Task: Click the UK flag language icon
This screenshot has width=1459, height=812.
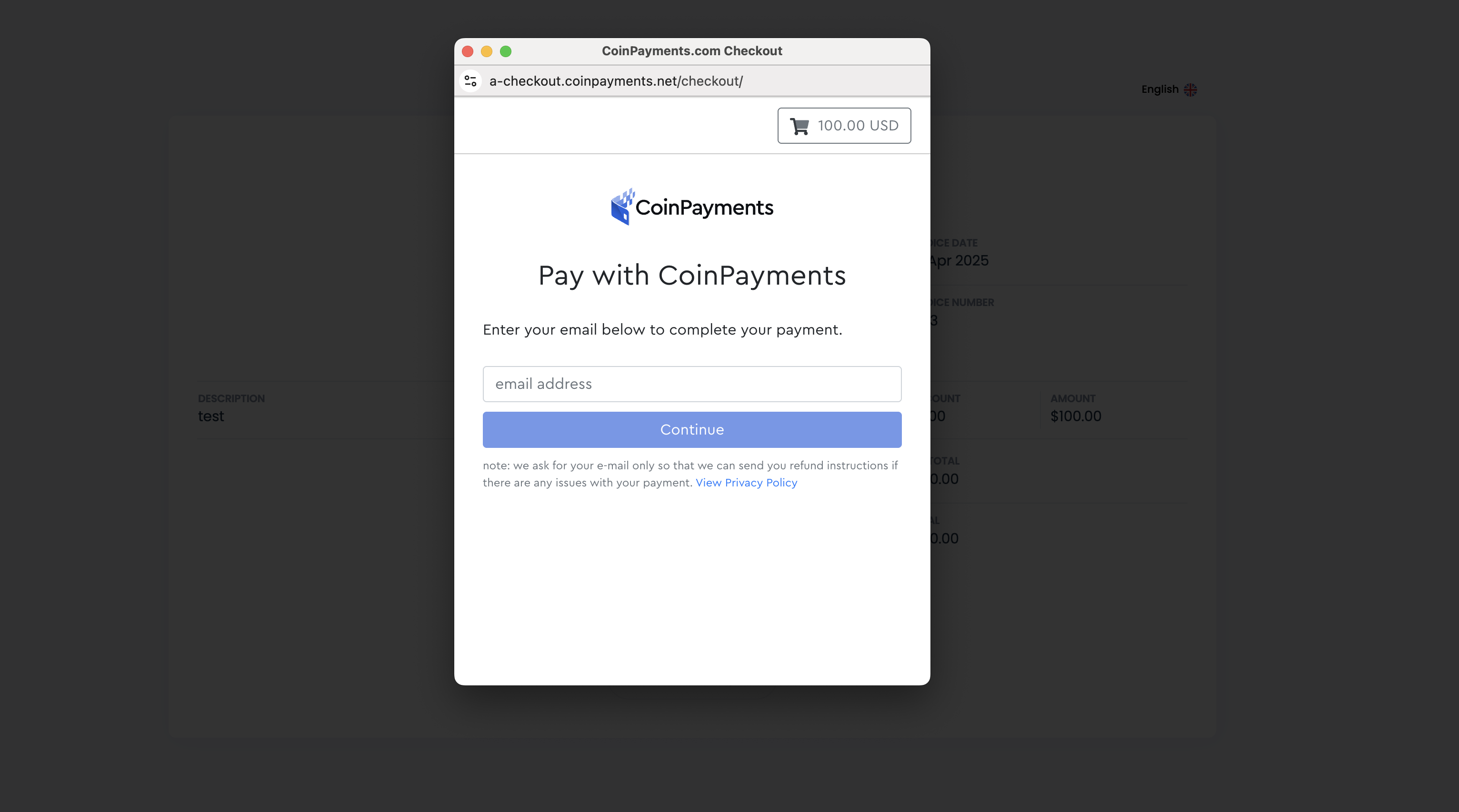Action: (x=1190, y=89)
